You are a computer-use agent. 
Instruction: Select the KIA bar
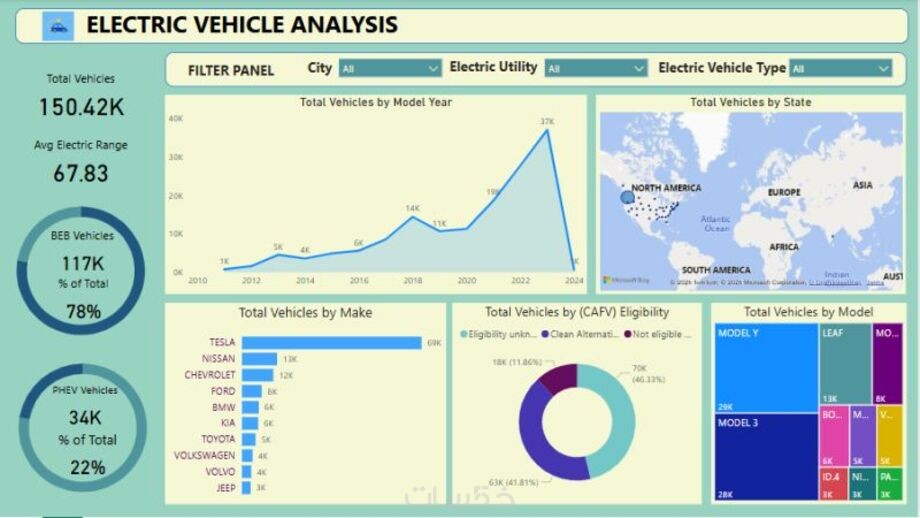point(250,423)
